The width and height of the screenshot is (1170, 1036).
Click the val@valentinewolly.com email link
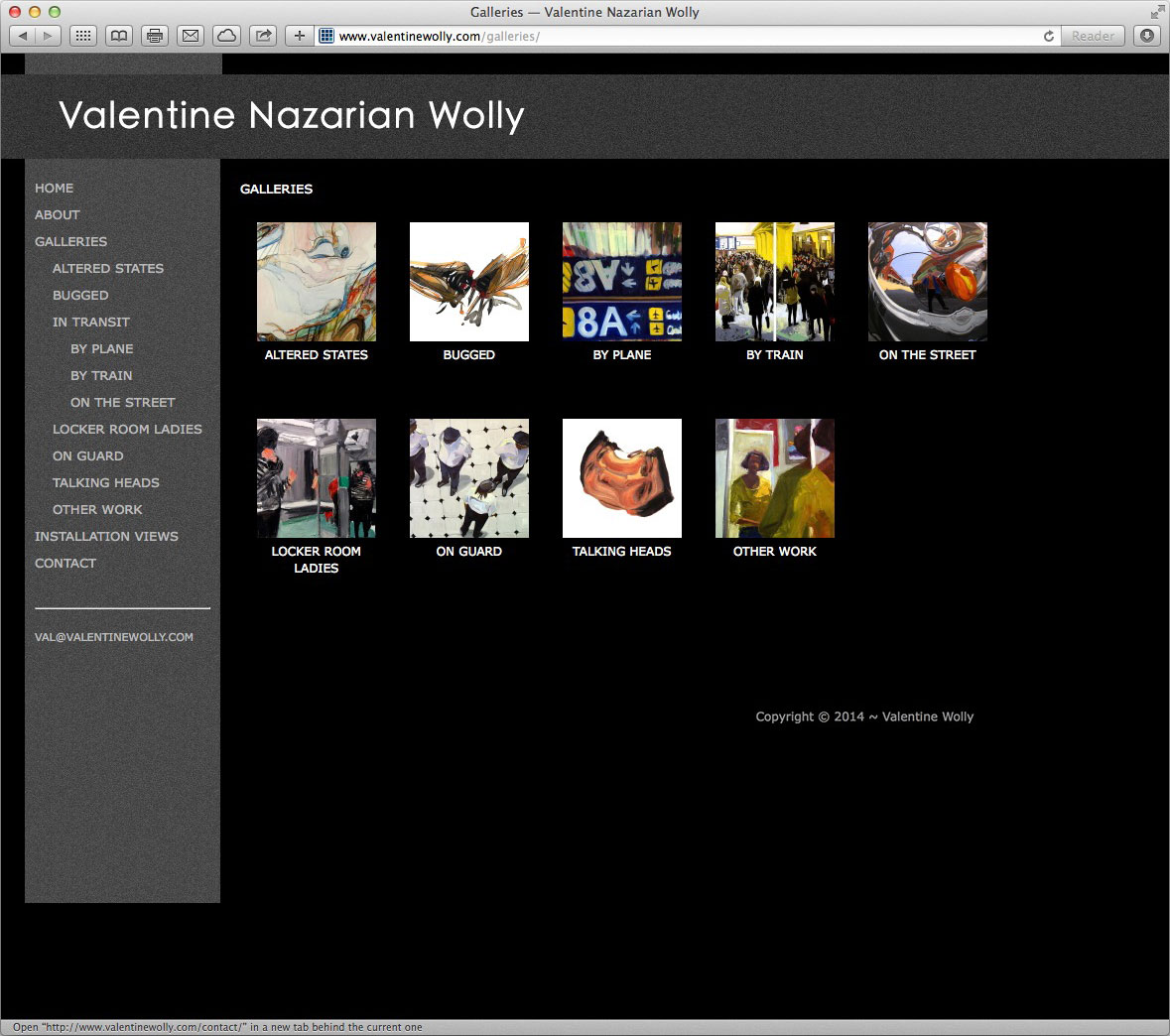coord(114,637)
